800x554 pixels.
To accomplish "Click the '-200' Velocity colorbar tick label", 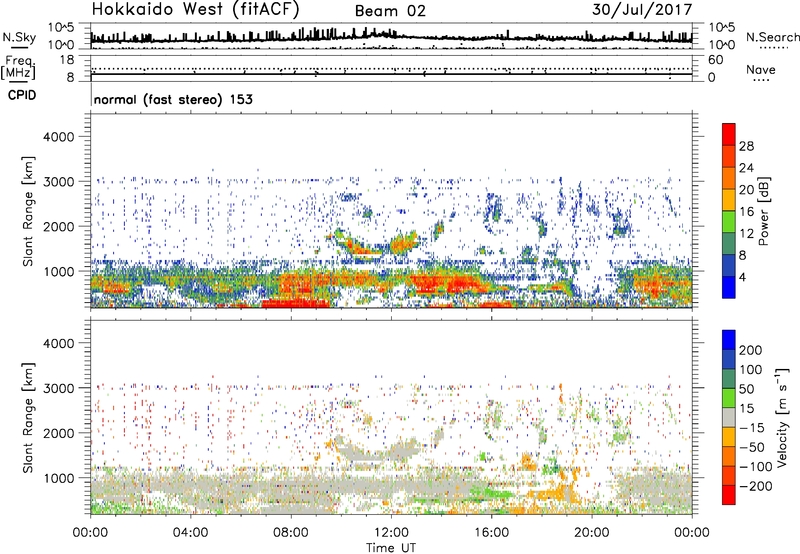I will (x=756, y=486).
